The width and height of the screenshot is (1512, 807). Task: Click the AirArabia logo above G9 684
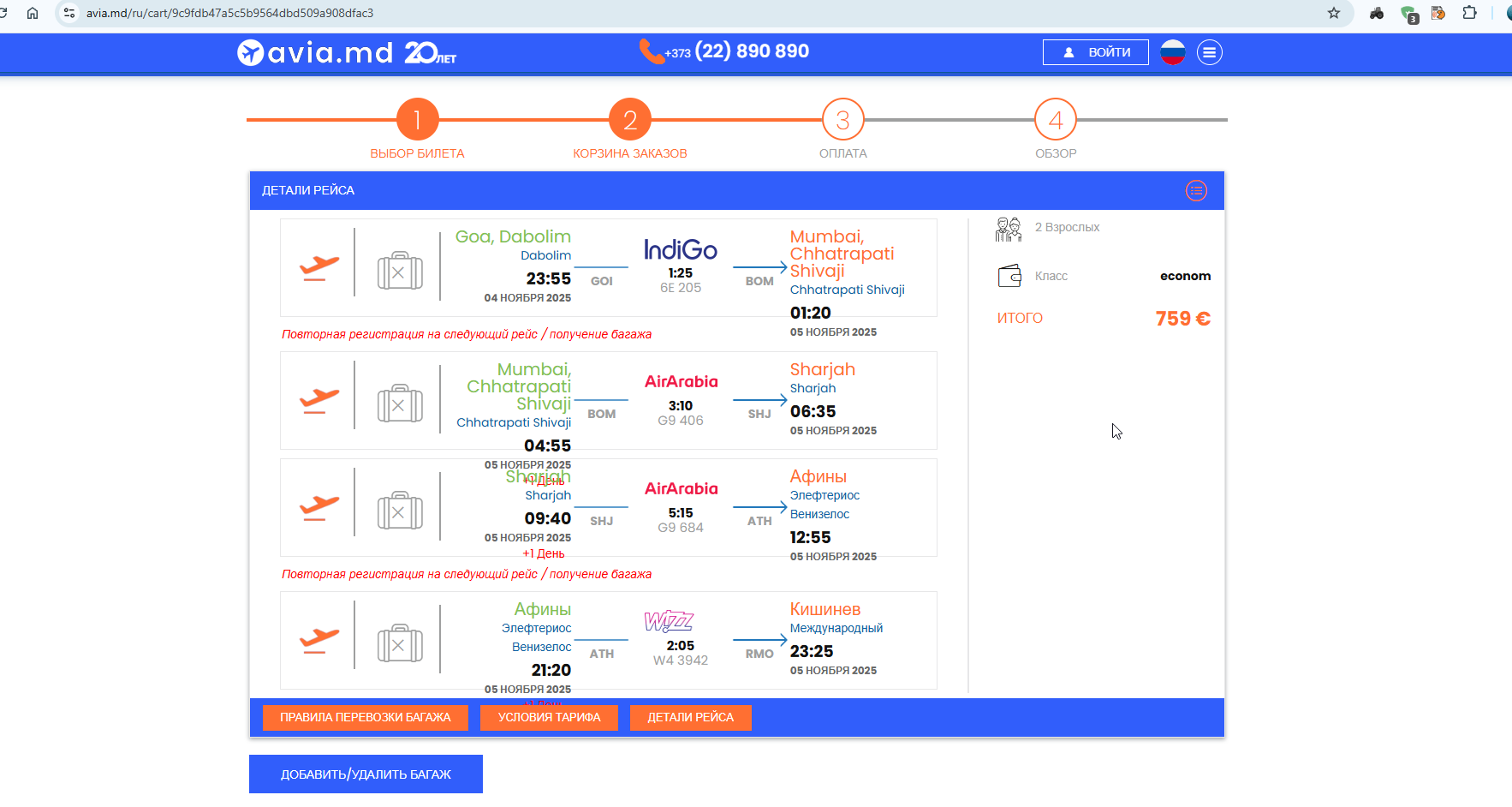pyautogui.click(x=682, y=488)
